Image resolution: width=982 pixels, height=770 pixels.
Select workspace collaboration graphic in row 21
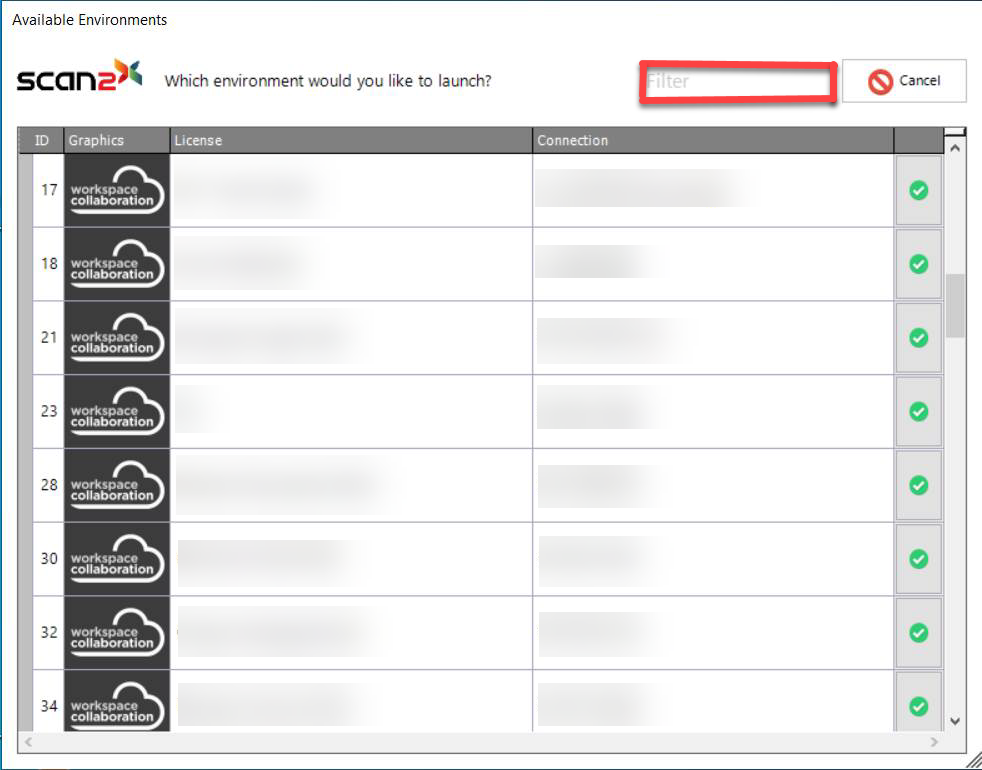(x=117, y=338)
